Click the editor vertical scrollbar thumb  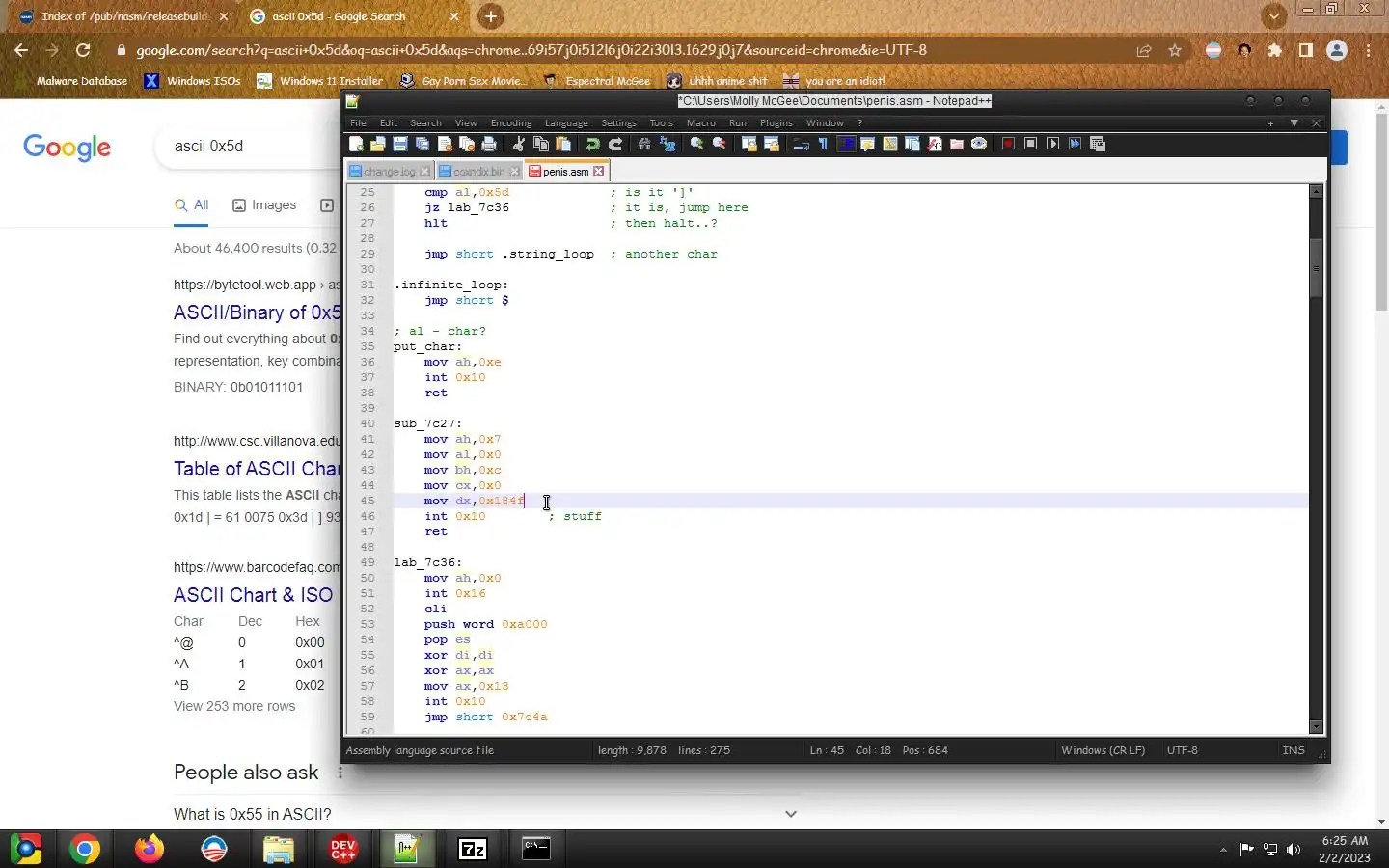(1316, 267)
